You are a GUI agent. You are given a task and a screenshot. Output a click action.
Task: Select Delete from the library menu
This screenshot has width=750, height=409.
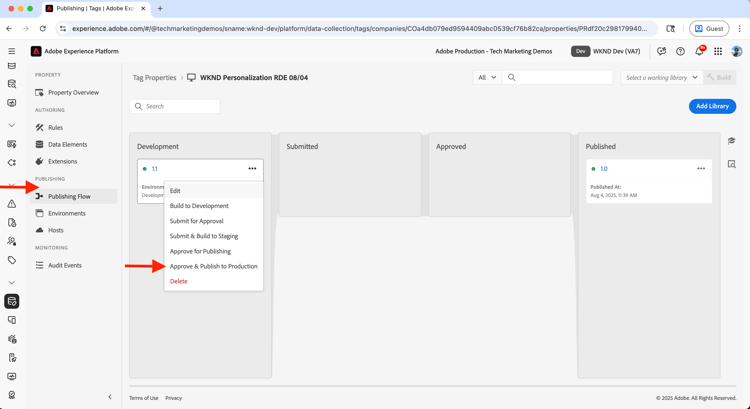click(213, 281)
